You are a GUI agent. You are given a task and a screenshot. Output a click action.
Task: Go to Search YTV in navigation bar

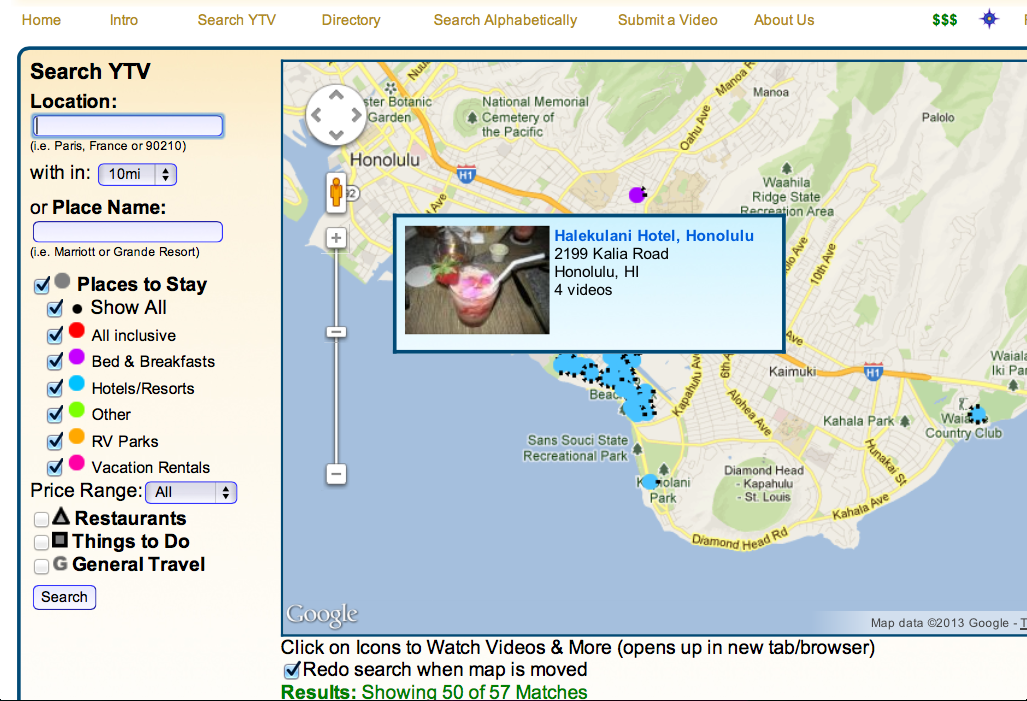pyautogui.click(x=236, y=20)
